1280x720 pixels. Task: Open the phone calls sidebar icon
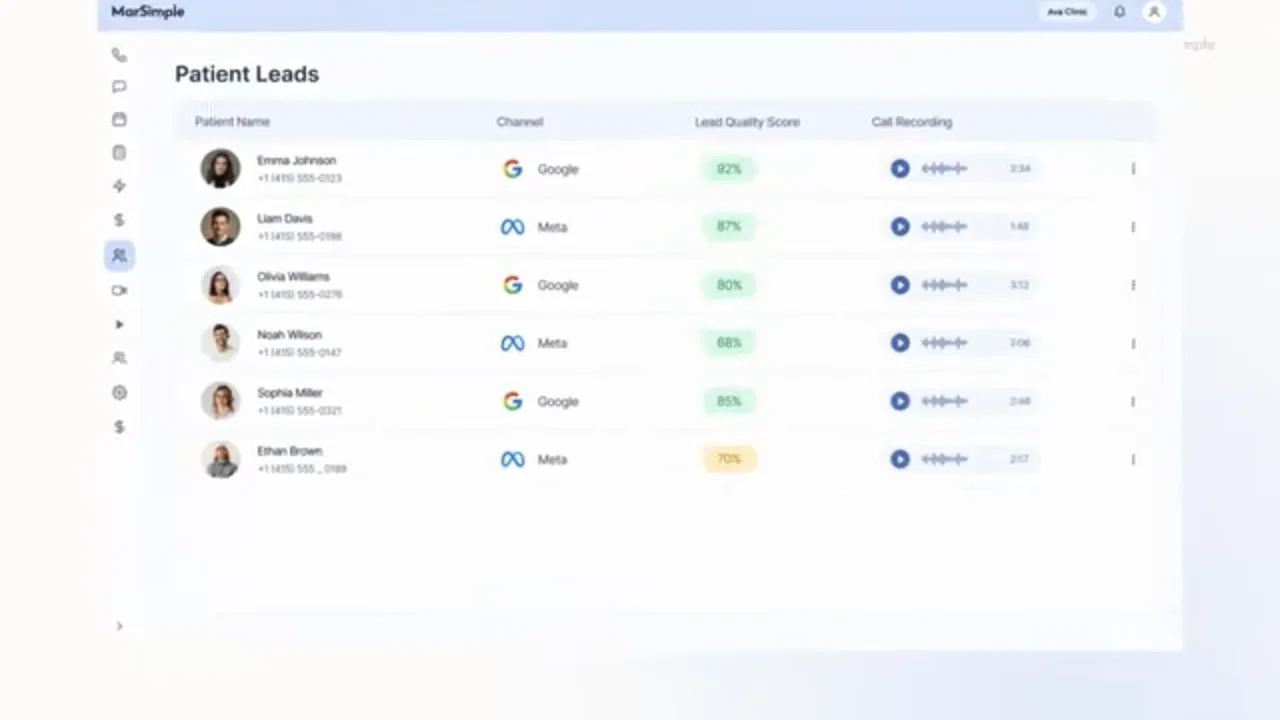(x=119, y=55)
